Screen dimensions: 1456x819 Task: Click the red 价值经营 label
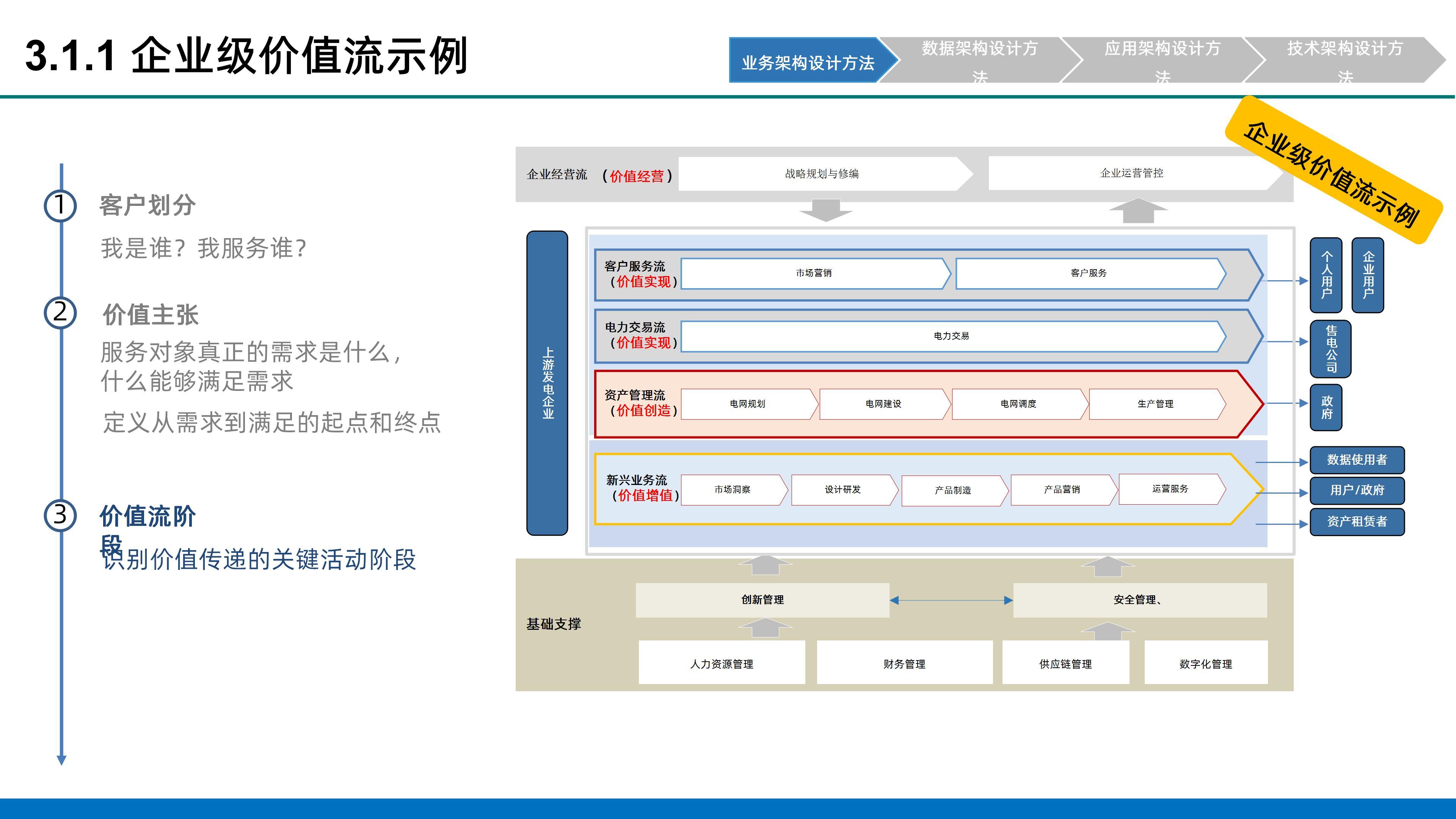pos(637,176)
